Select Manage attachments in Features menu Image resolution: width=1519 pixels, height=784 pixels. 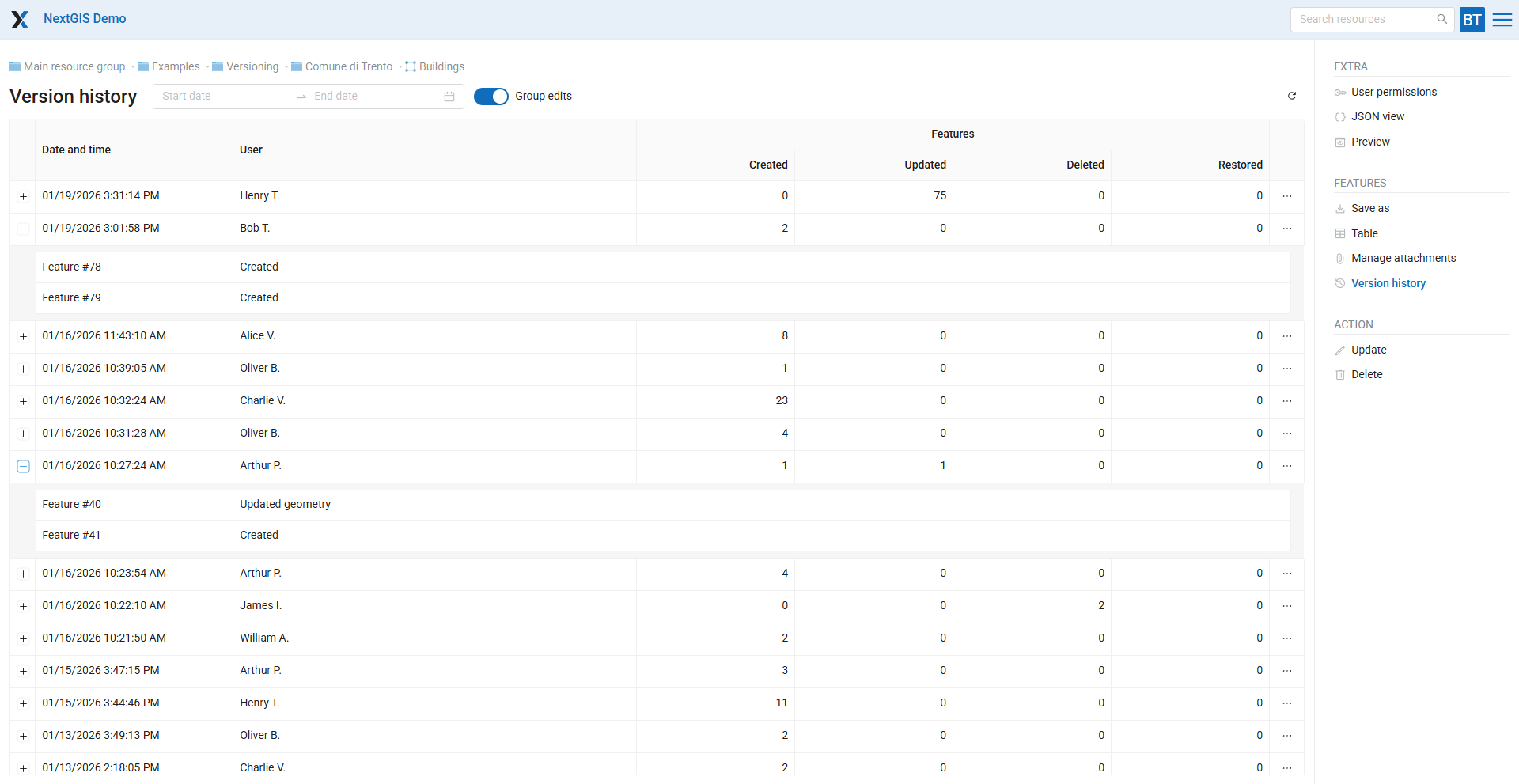pyautogui.click(x=1403, y=258)
